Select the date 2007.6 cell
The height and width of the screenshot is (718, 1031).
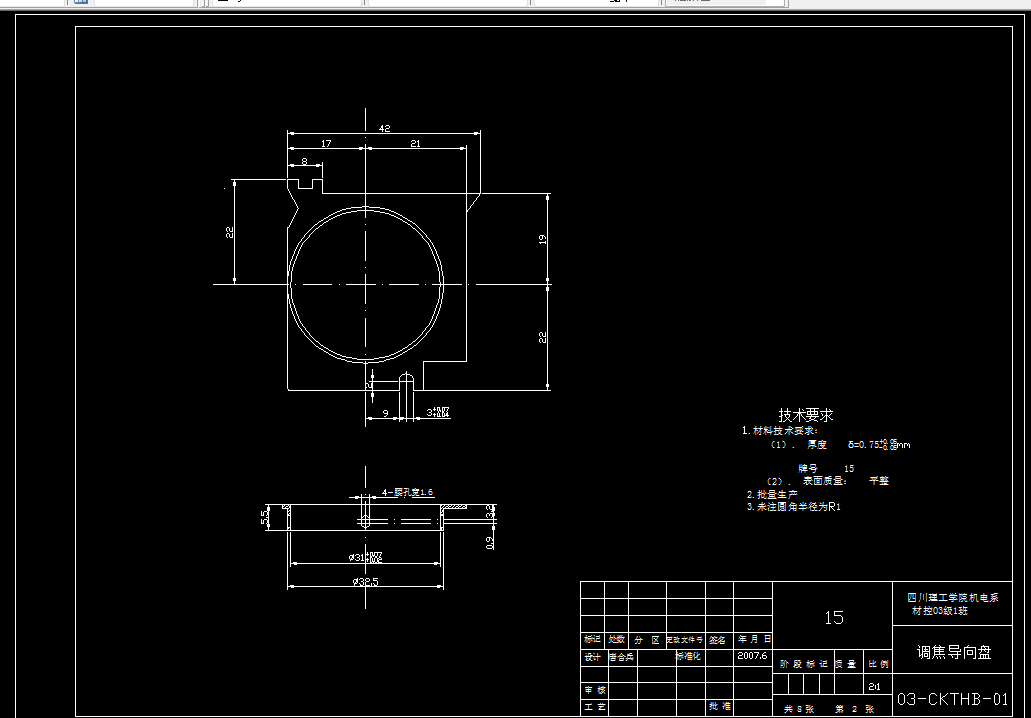tap(752, 656)
